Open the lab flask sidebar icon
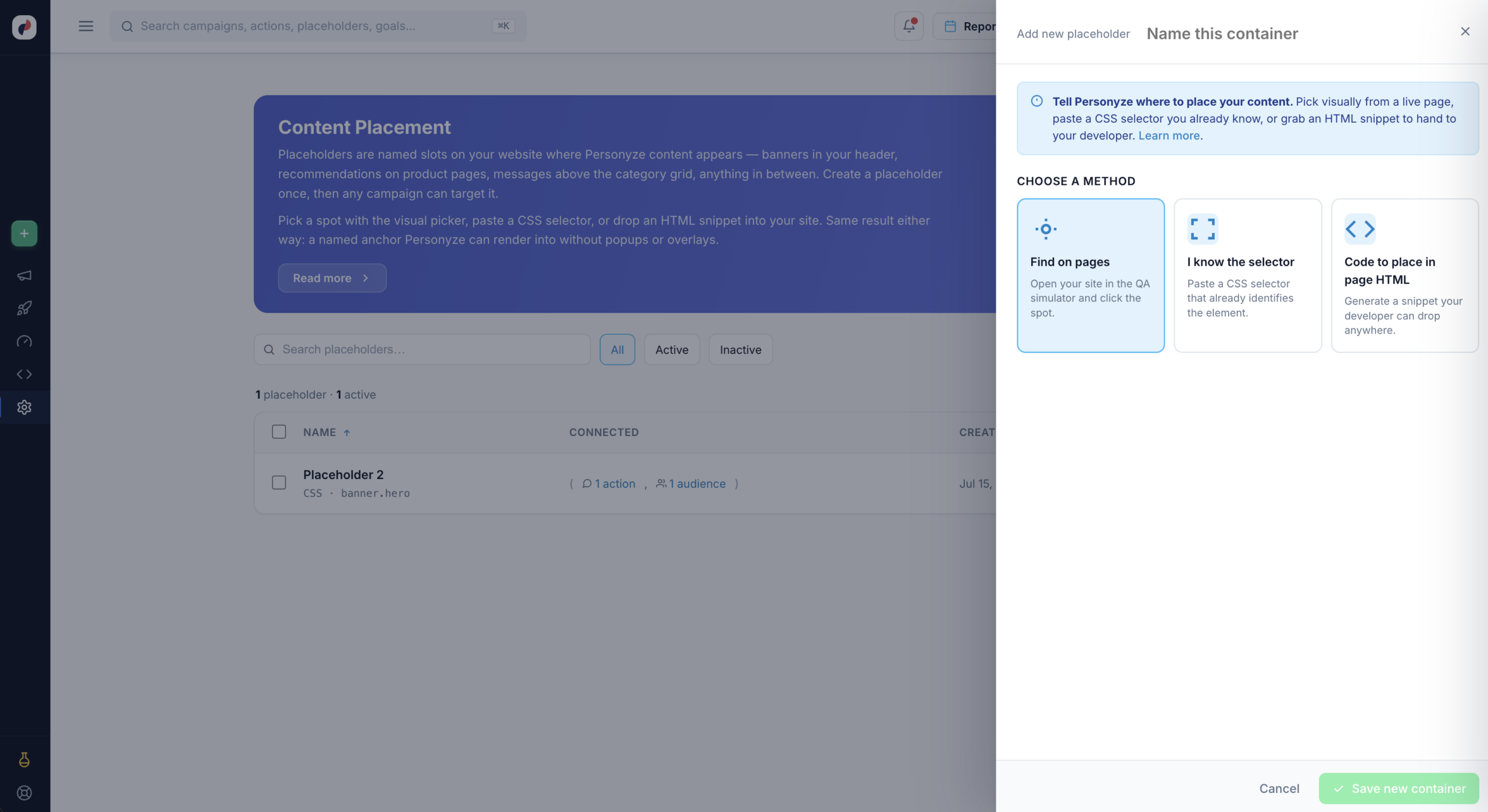1488x812 pixels. tap(24, 760)
